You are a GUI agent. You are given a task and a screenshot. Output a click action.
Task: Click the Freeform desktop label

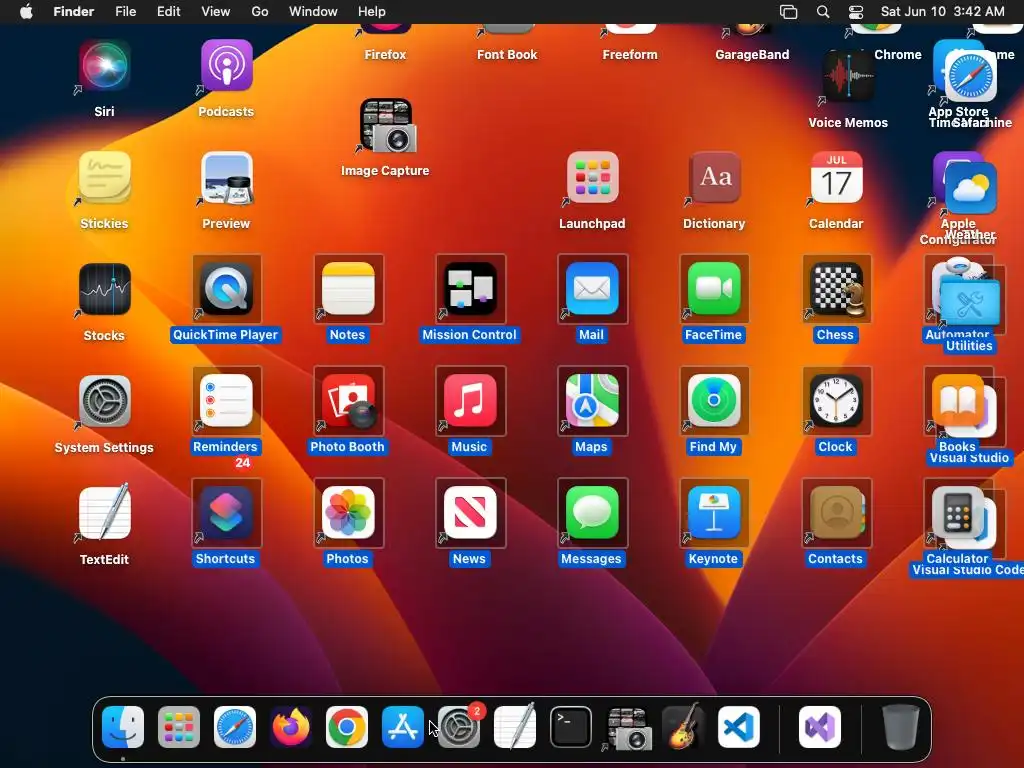630,55
